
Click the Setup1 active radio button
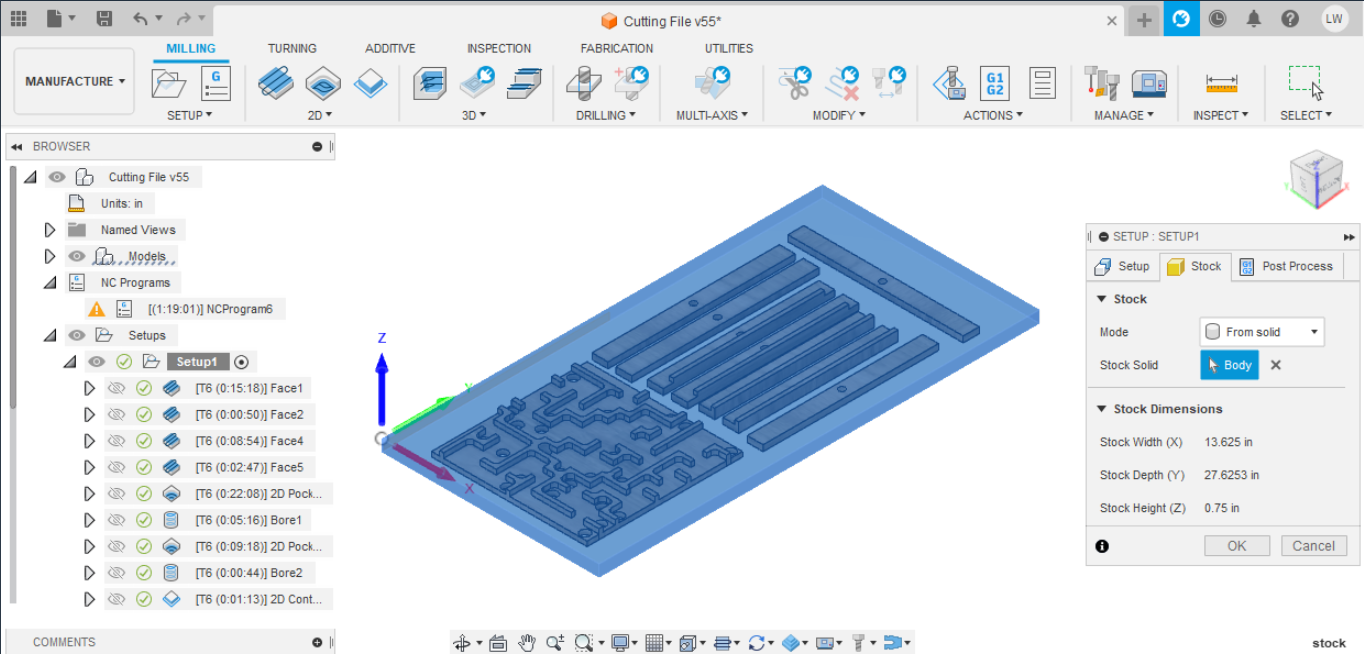point(241,362)
